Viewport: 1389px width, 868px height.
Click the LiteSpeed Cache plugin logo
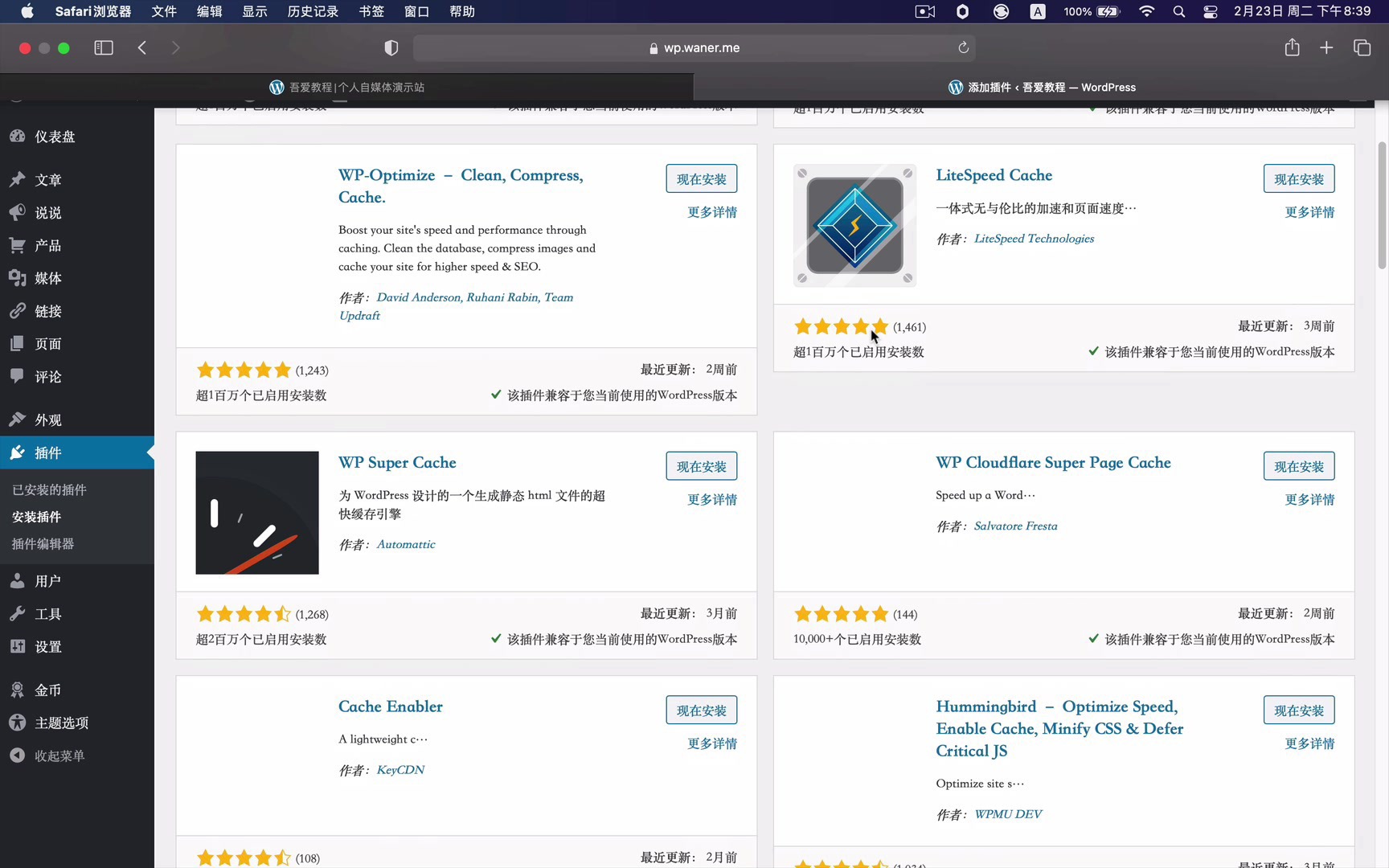[854, 226]
